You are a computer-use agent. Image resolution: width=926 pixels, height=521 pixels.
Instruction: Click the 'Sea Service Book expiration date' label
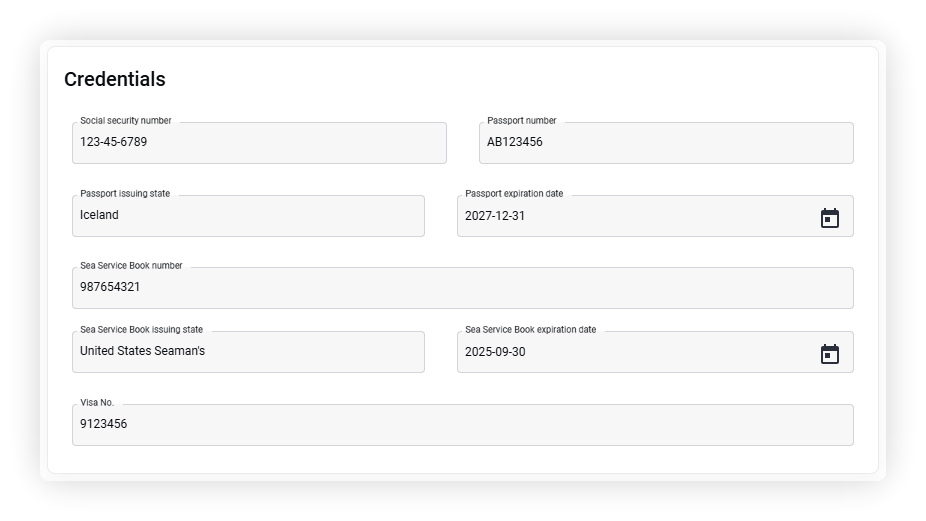530,330
